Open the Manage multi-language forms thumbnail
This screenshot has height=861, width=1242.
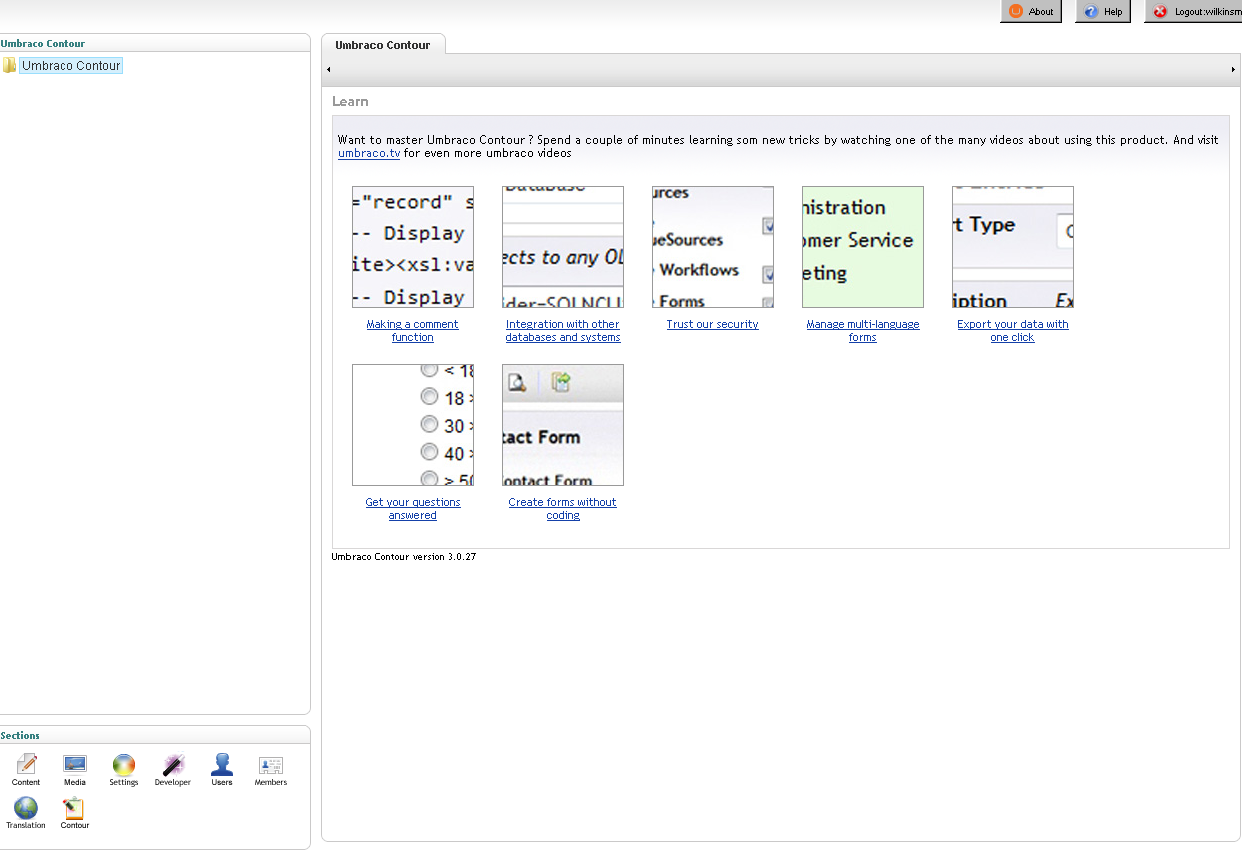coord(863,247)
